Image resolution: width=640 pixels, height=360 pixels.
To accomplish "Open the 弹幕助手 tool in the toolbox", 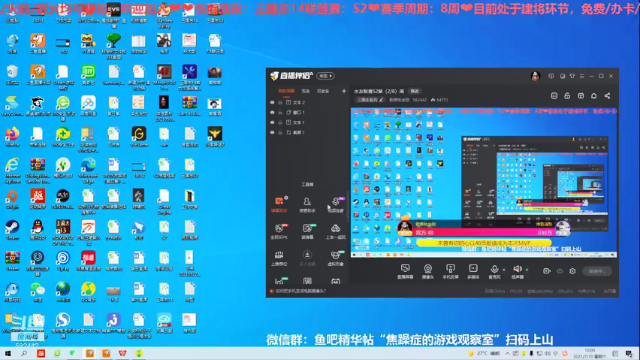I will tap(279, 204).
